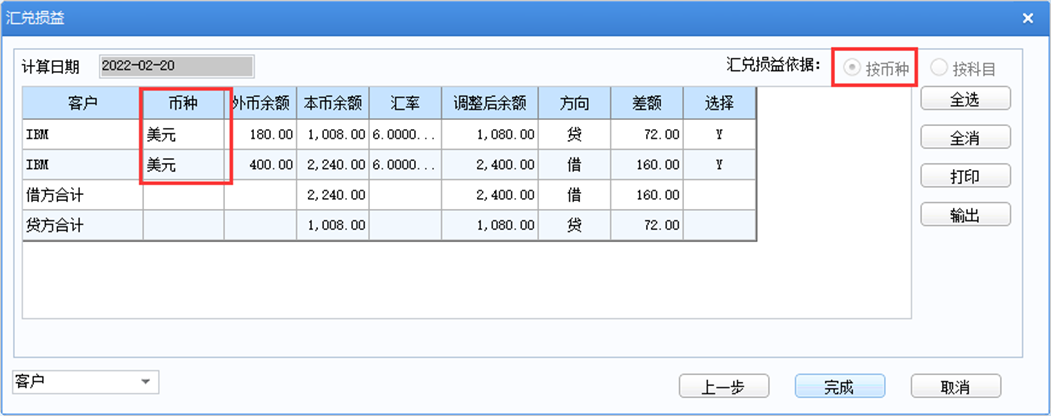Click the 全选 button
This screenshot has width=1051, height=416.
(965, 98)
